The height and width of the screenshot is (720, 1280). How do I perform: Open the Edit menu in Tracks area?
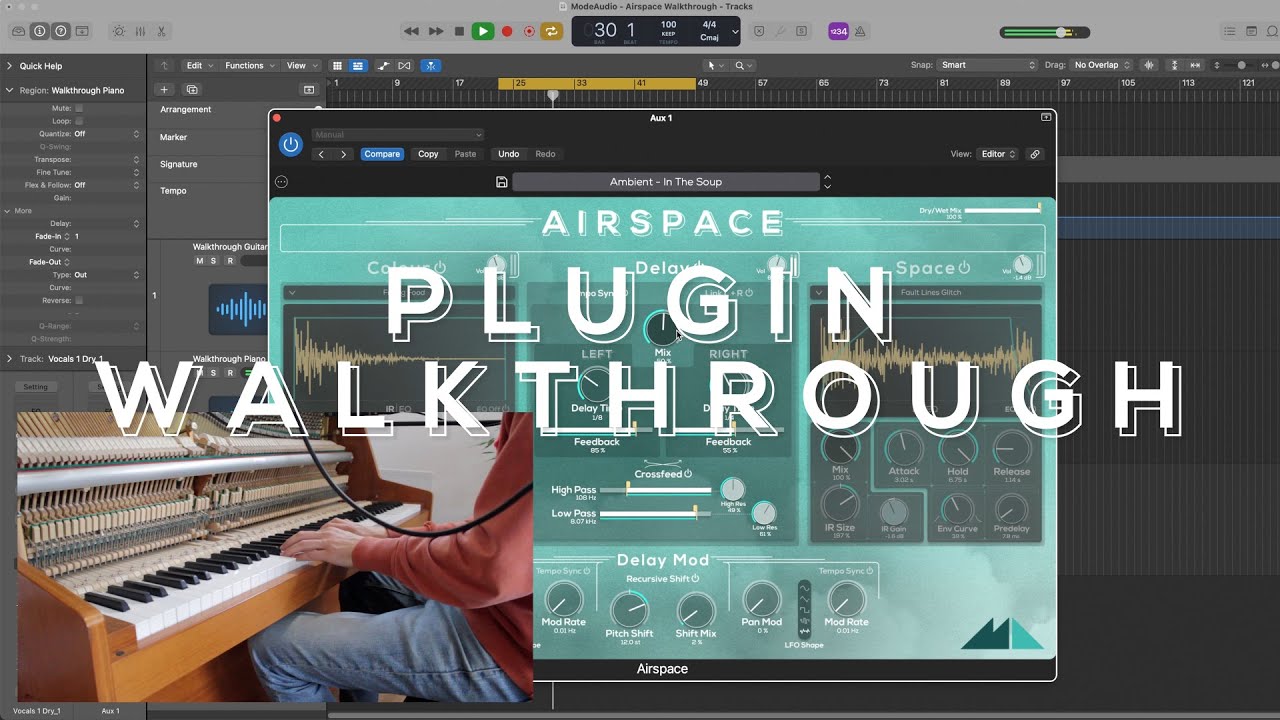click(x=198, y=65)
